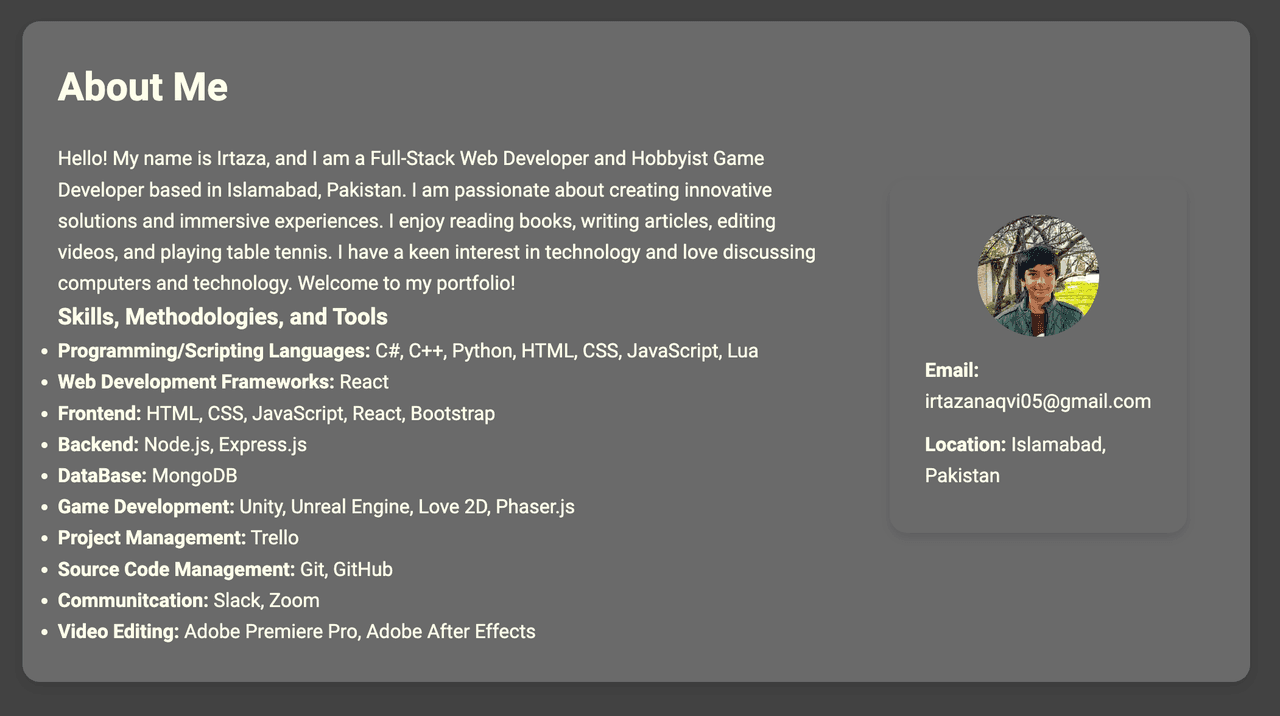Image resolution: width=1280 pixels, height=716 pixels.
Task: Click the "Trello" text in the list
Action: coord(274,538)
